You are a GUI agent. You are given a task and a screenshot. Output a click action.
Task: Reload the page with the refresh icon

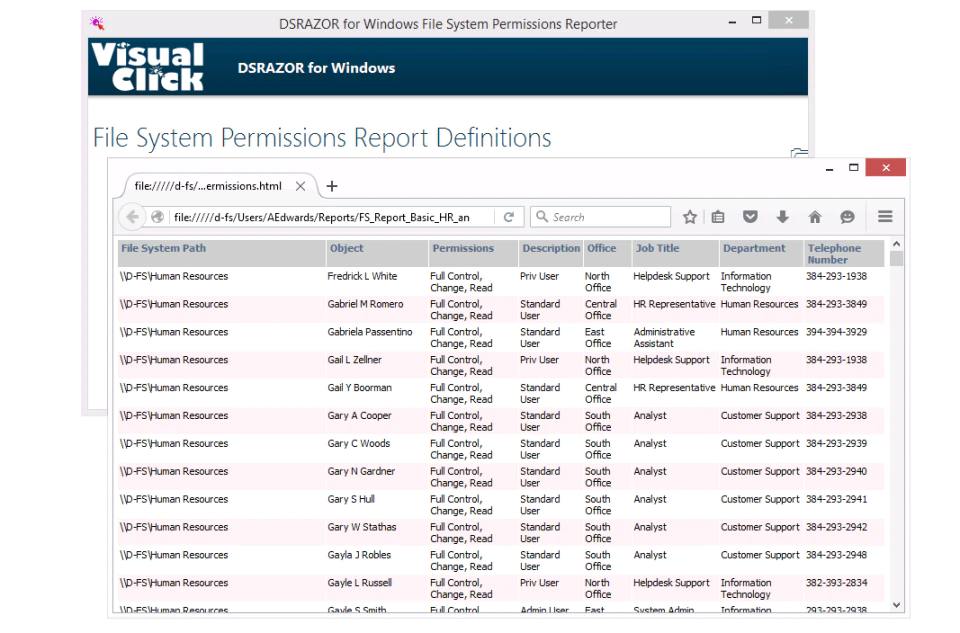pos(508,217)
